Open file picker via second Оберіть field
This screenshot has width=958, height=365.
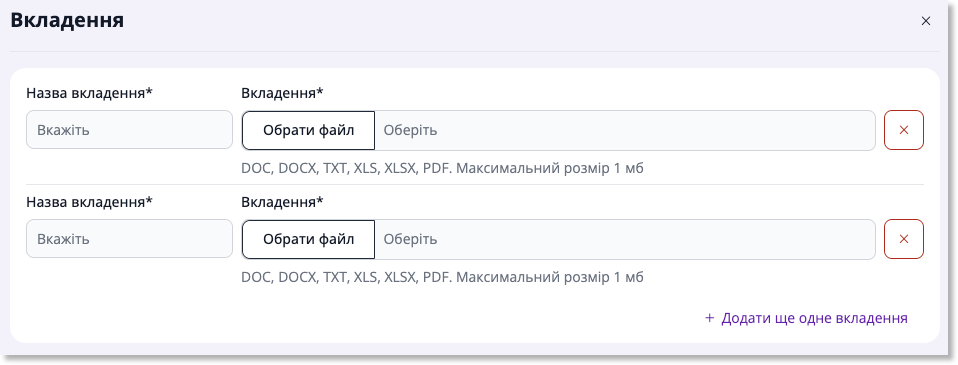point(625,239)
